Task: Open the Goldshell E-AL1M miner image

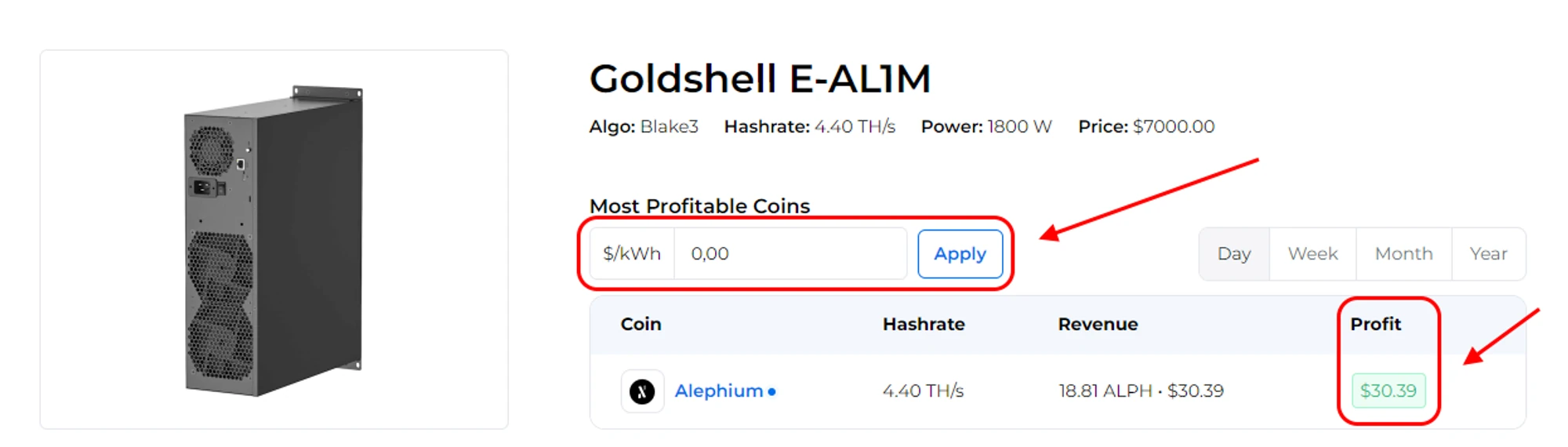Action: coord(274,239)
